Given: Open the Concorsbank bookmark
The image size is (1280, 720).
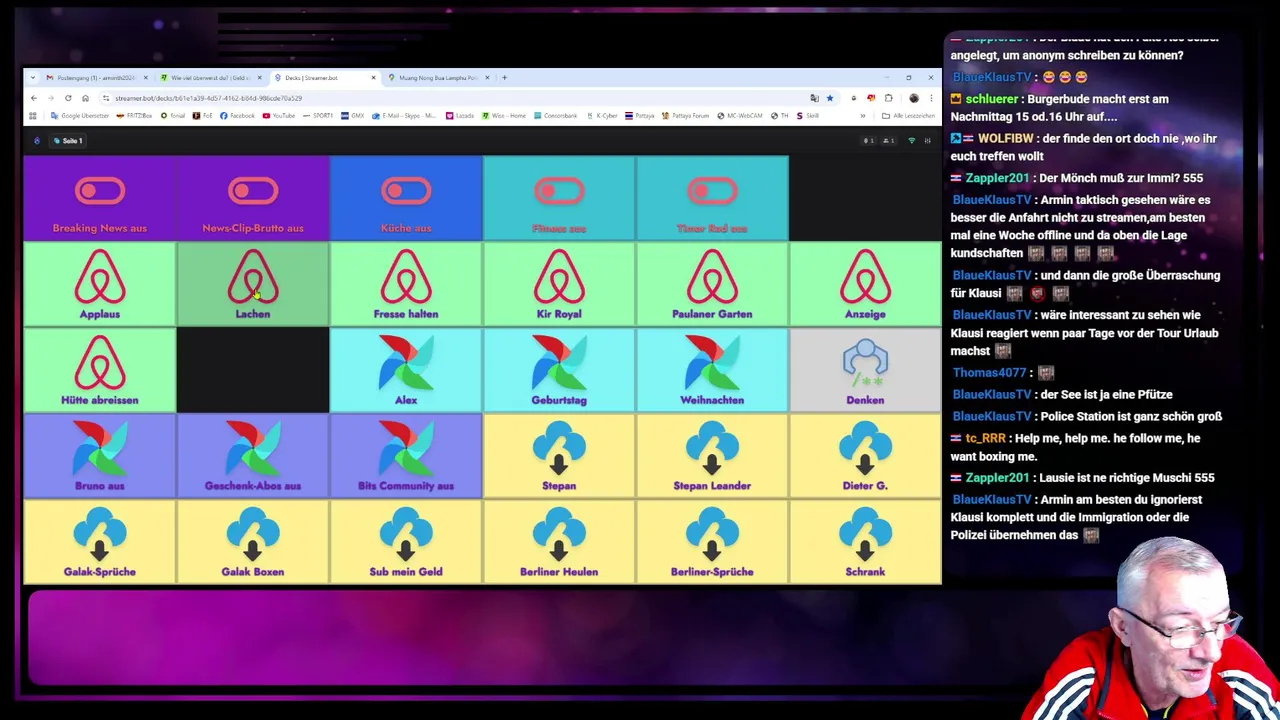Looking at the screenshot, I should [x=555, y=116].
